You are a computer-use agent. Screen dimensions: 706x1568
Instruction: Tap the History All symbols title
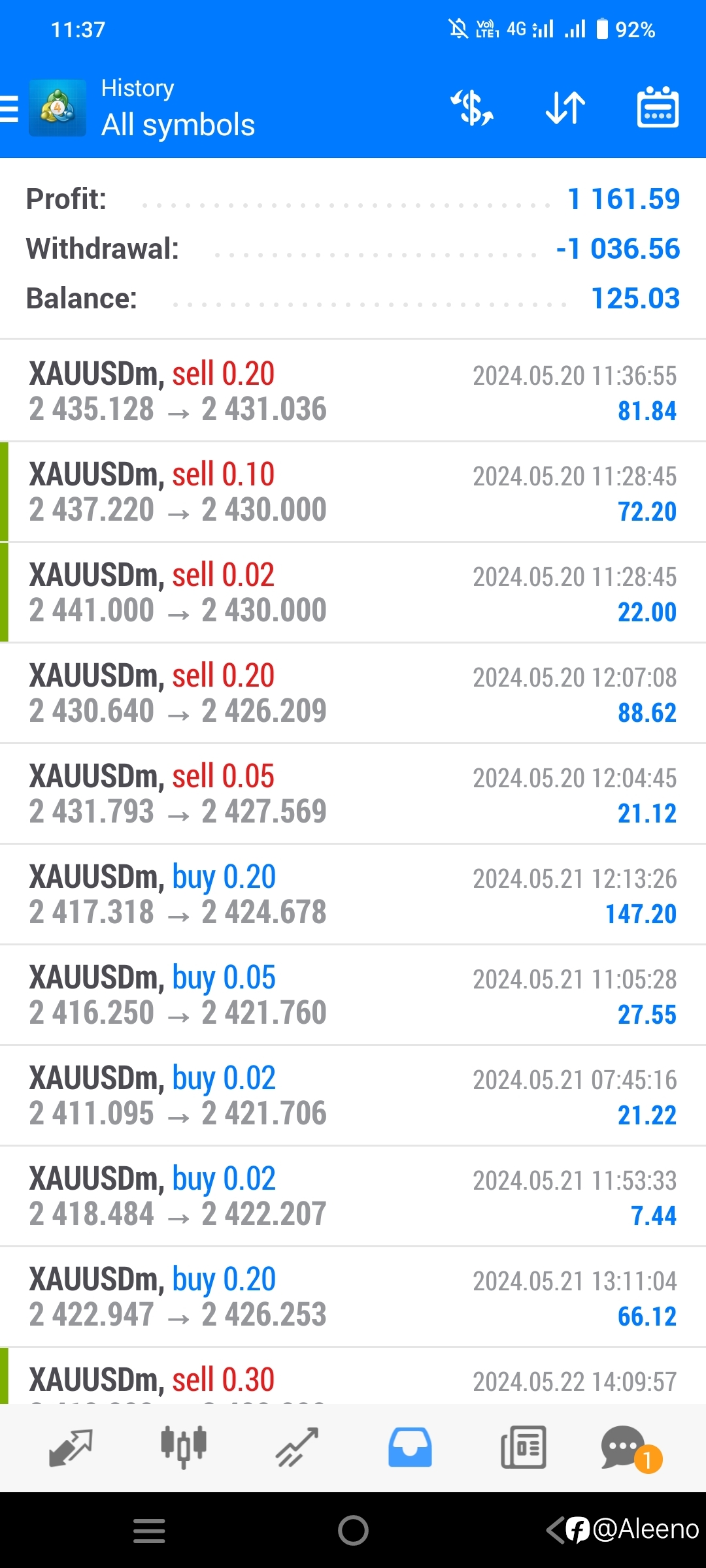pyautogui.click(x=178, y=108)
